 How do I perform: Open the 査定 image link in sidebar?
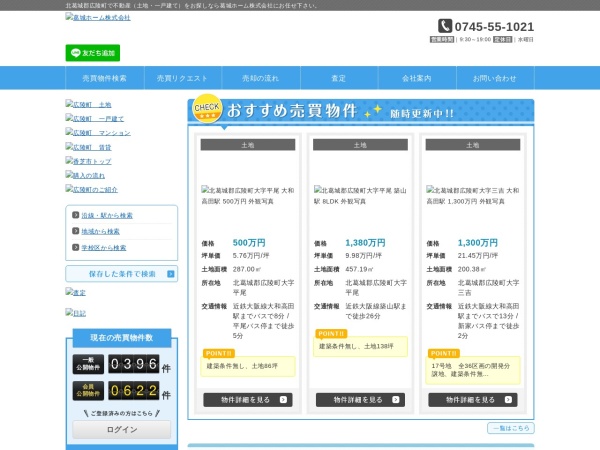point(75,292)
